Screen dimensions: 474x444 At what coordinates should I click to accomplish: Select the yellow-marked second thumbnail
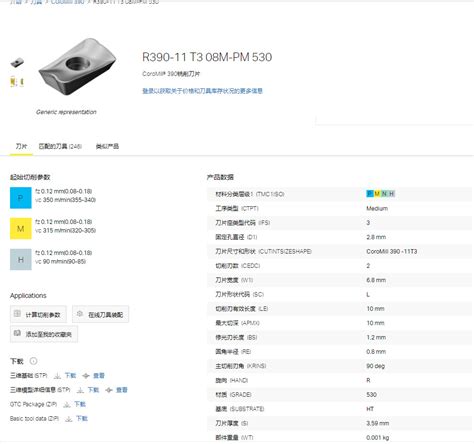click(17, 81)
